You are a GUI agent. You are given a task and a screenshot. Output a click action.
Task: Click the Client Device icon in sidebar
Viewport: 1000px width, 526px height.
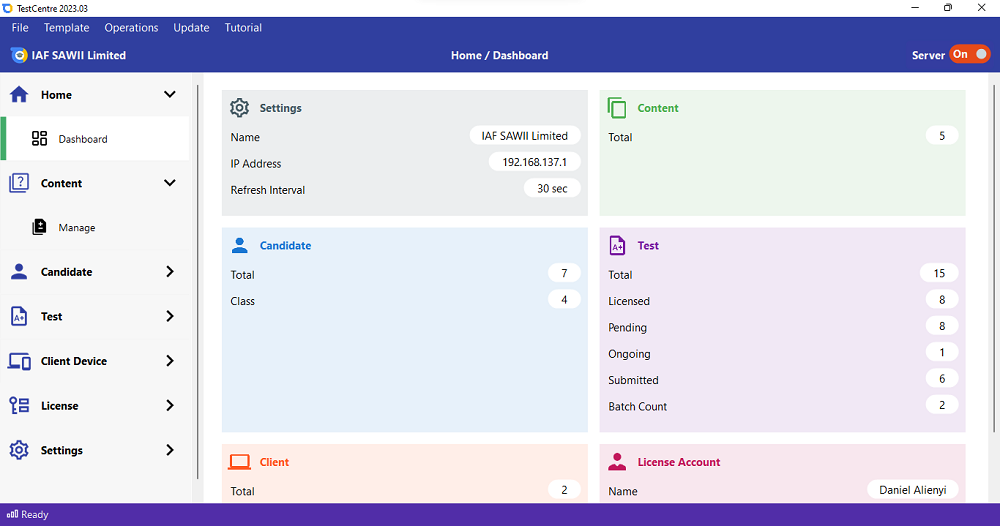tap(19, 361)
